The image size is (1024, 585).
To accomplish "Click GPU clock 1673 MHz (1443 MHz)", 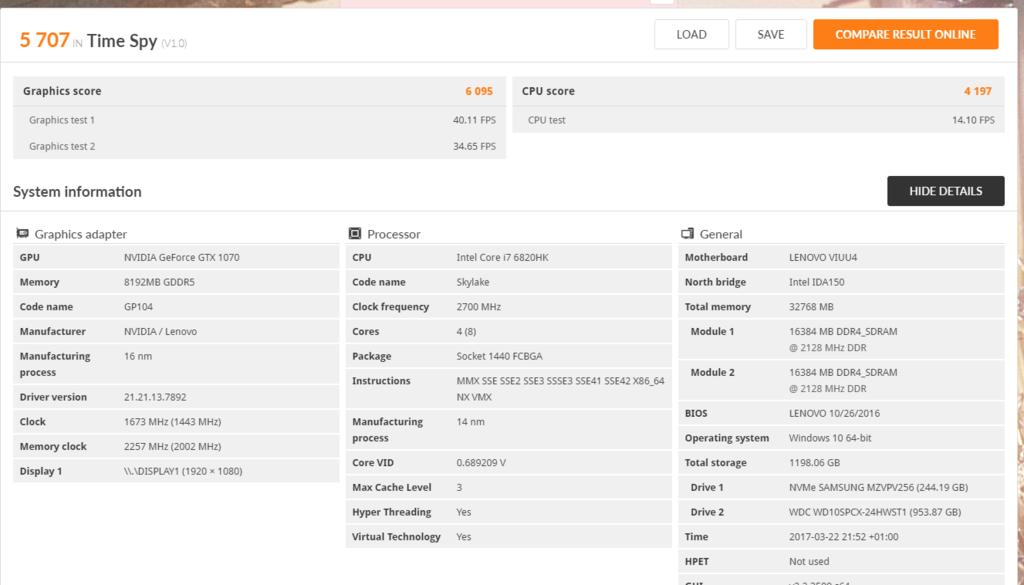I will (172, 422).
